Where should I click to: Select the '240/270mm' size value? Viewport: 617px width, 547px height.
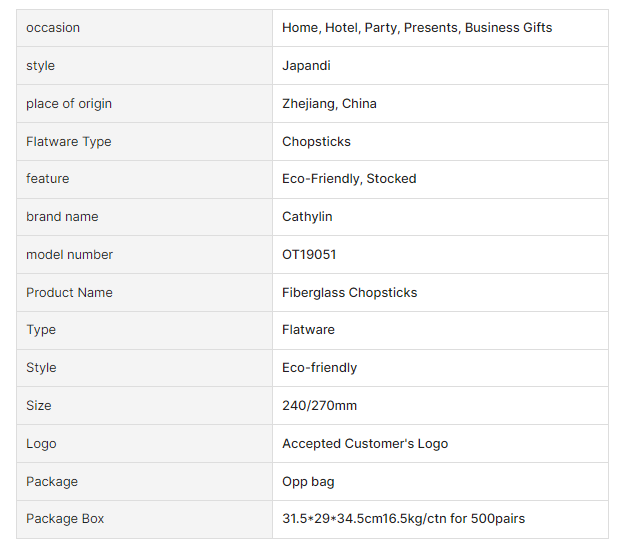tap(319, 406)
